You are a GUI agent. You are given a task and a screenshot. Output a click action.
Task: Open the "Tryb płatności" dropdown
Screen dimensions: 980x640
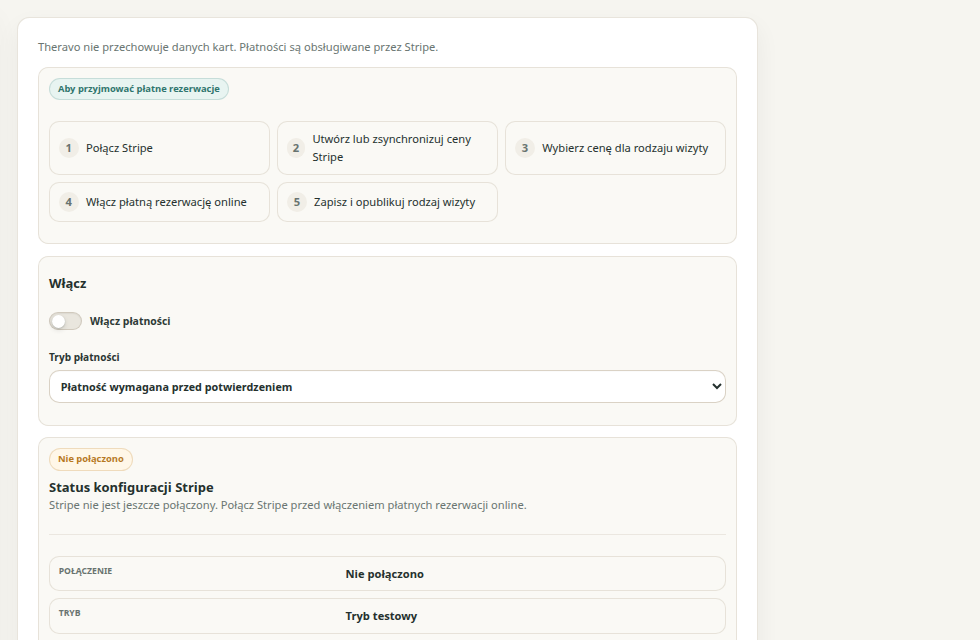(388, 387)
